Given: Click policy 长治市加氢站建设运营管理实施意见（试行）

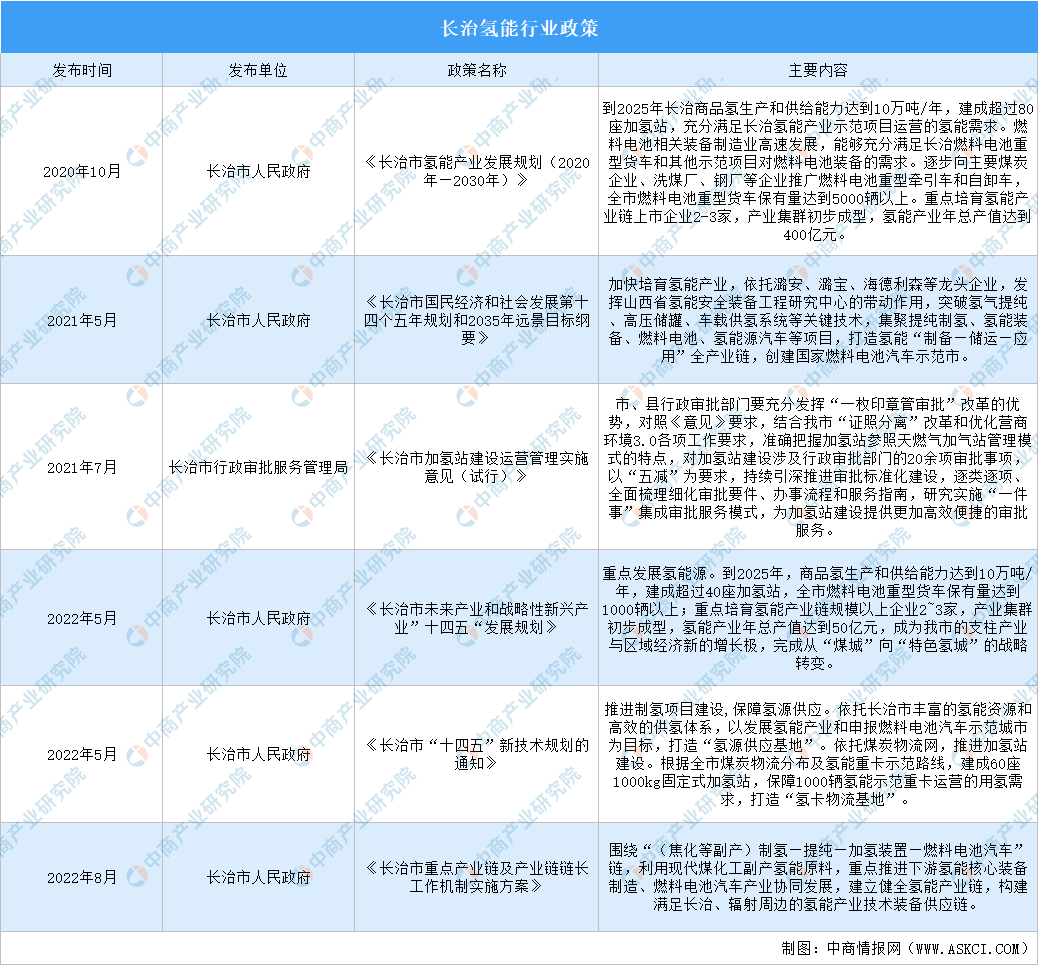Looking at the screenshot, I should pos(476,467).
